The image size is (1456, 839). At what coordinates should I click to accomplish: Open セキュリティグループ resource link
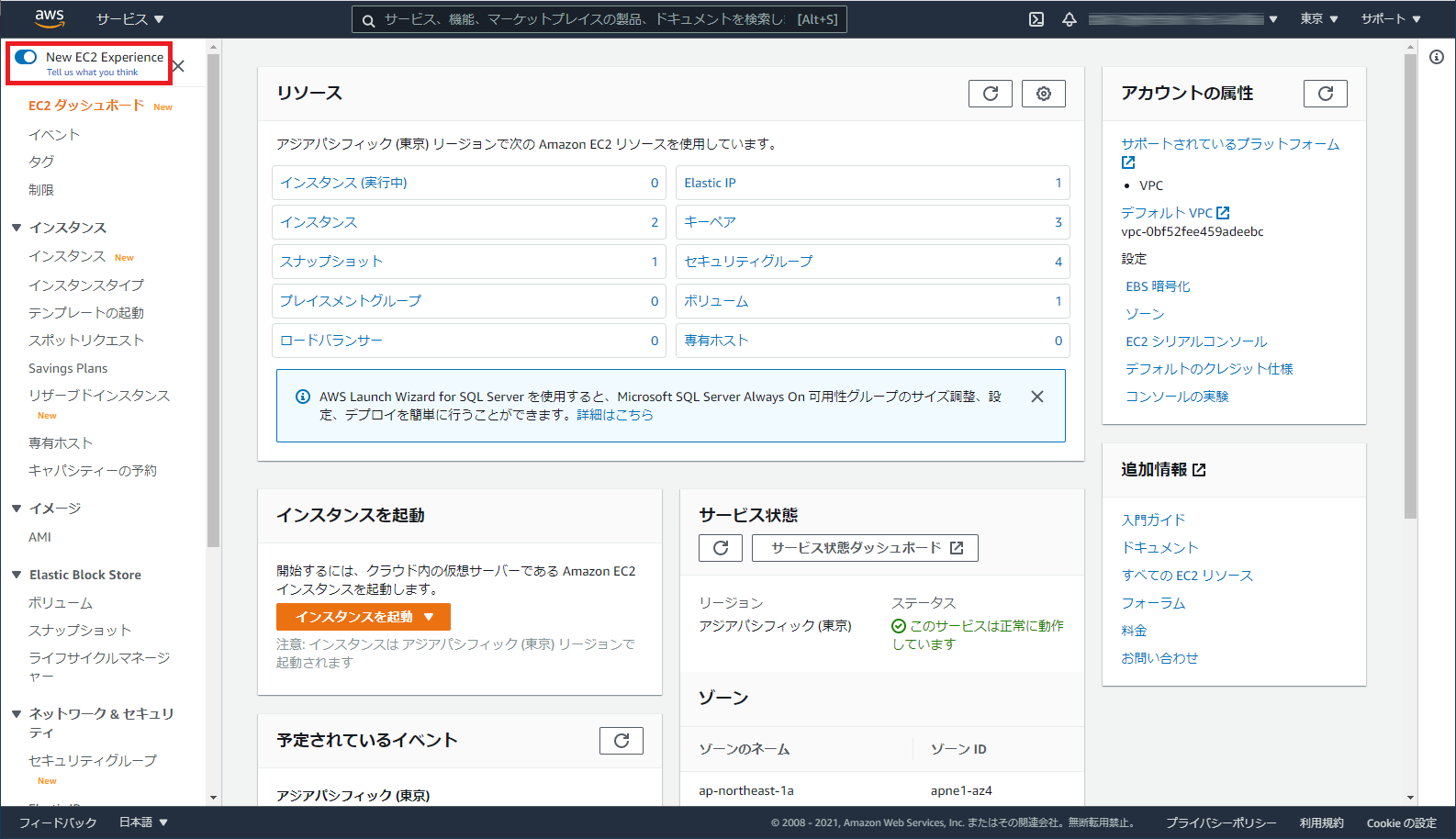point(748,262)
